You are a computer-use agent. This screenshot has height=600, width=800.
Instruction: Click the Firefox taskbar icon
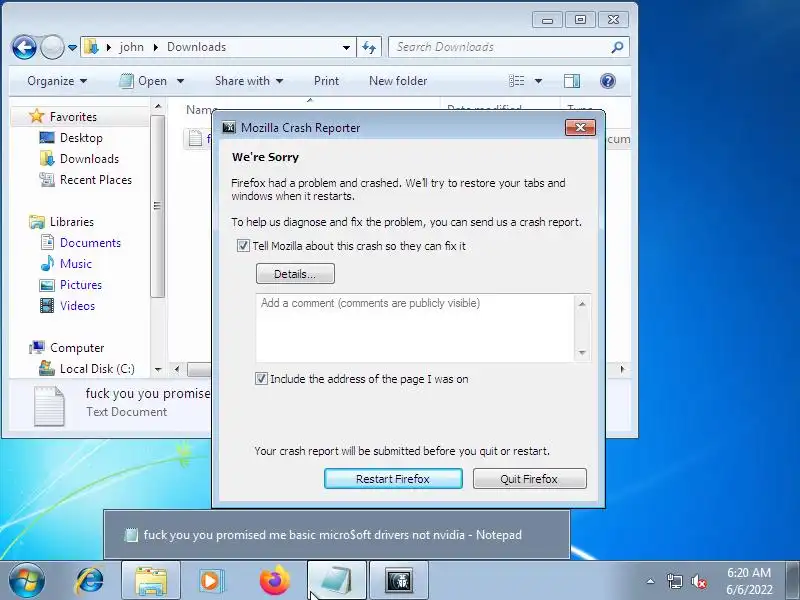[274, 581]
